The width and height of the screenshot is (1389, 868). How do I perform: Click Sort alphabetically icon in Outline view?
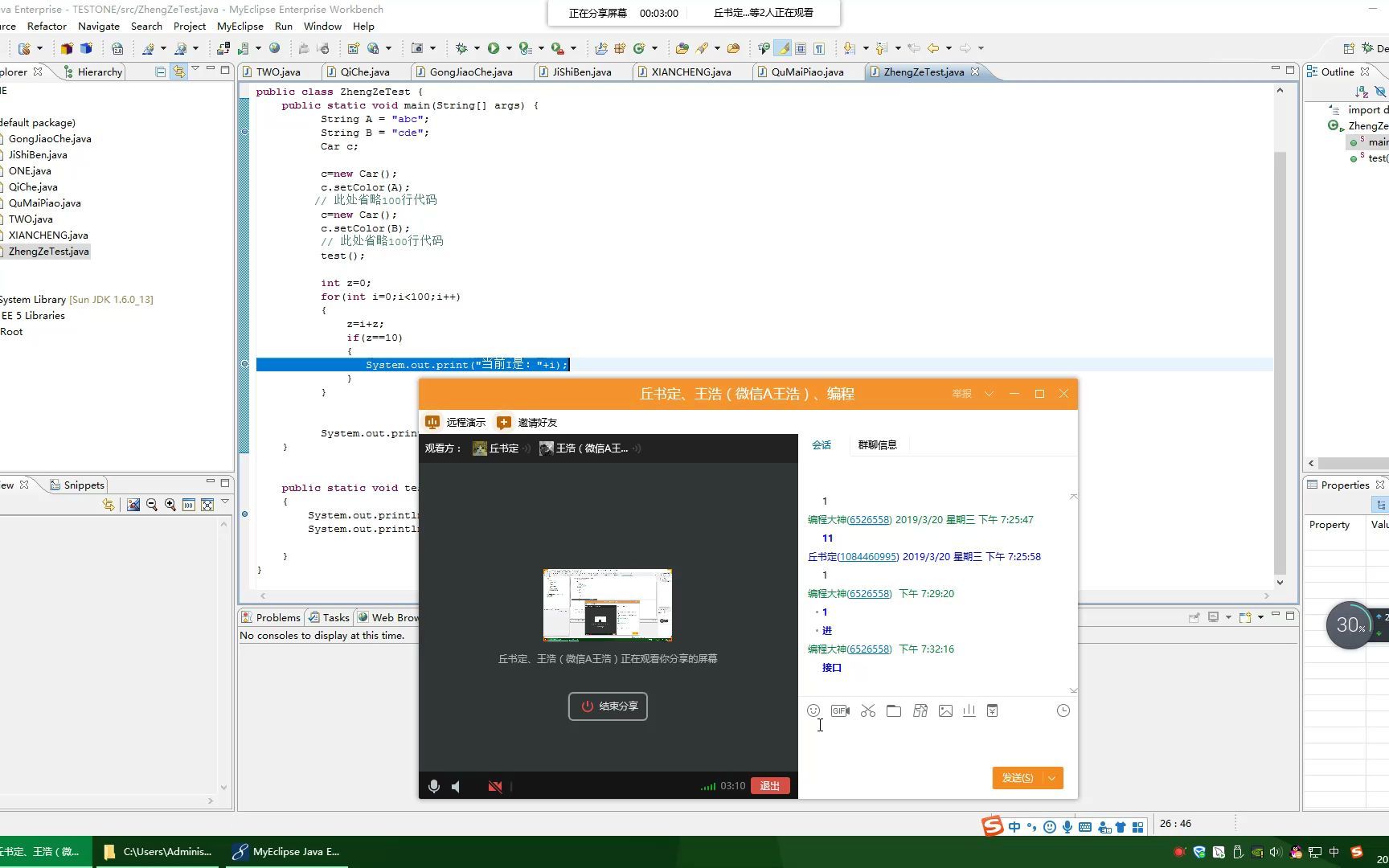1361,92
